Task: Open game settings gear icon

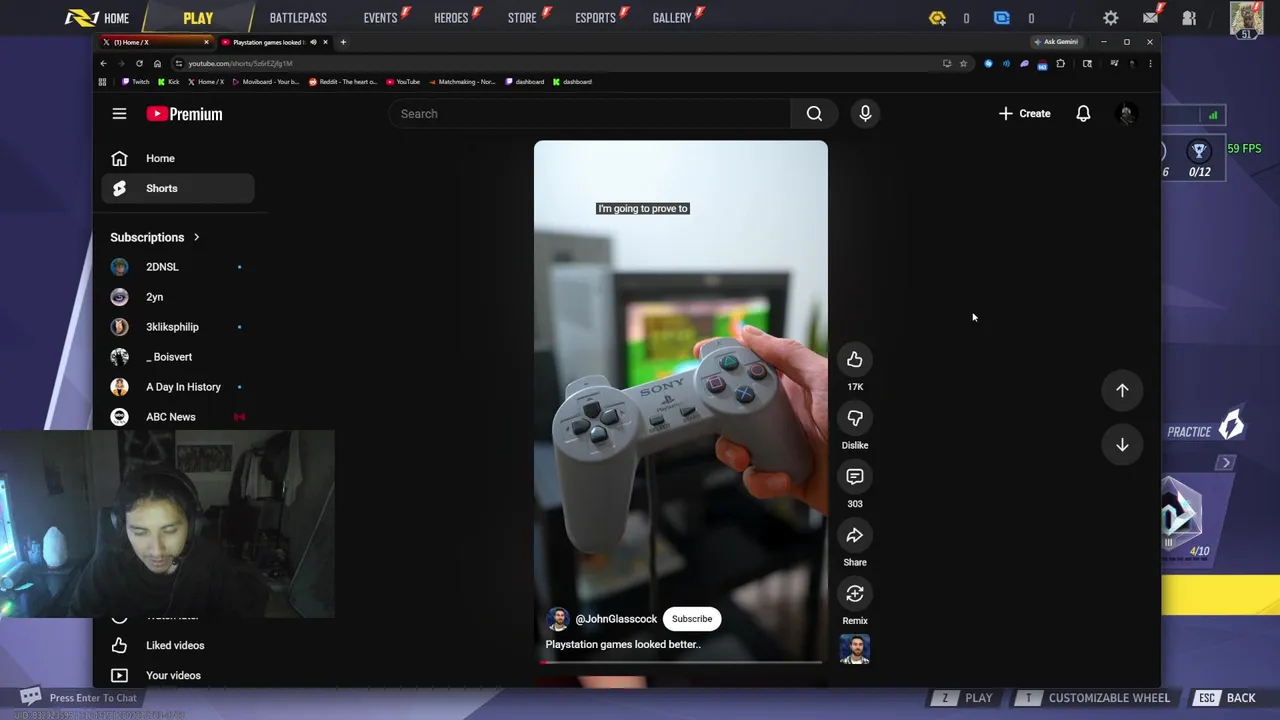Action: 1111,18
